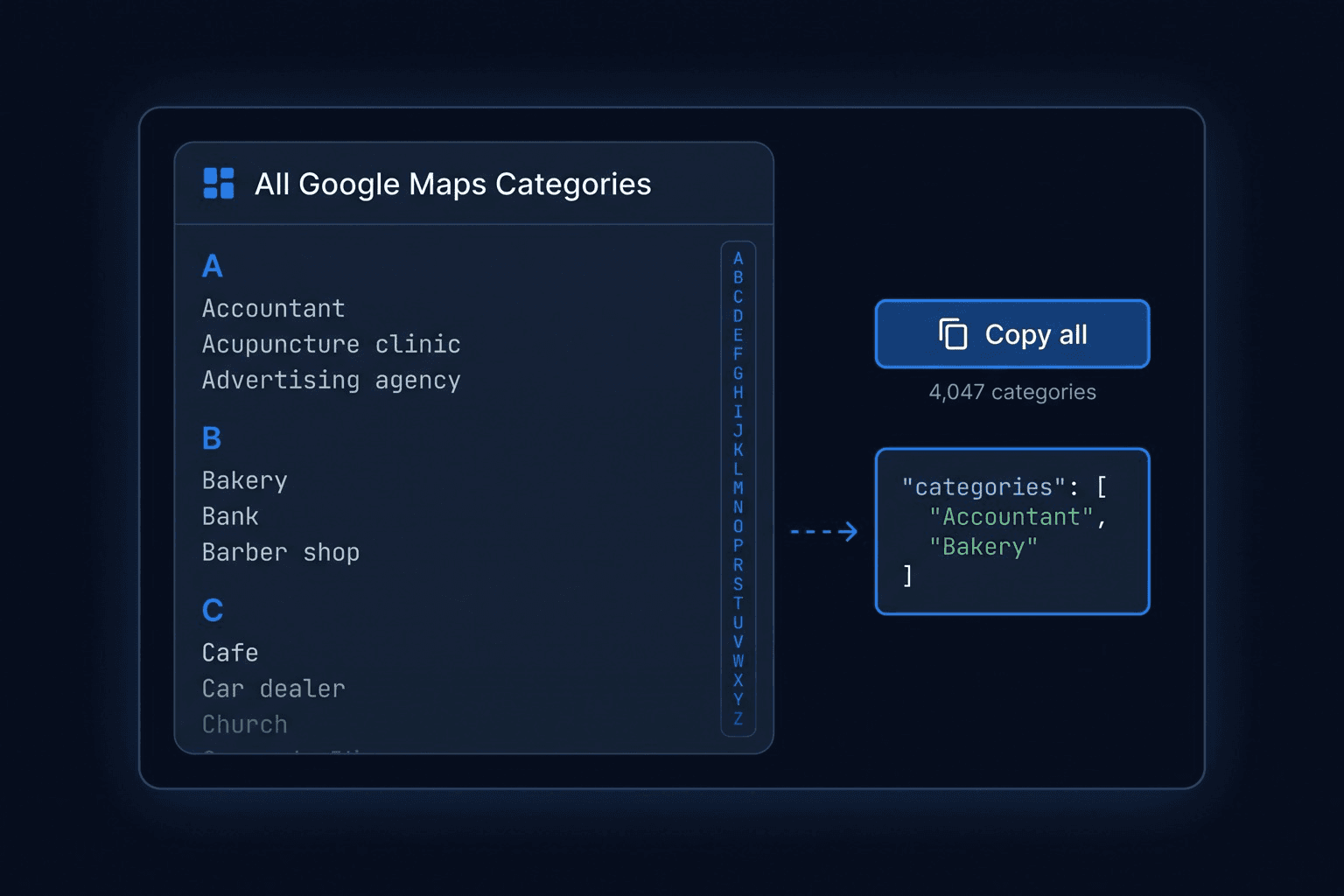
Task: Jump to letter L in alphabet index
Action: click(x=738, y=469)
